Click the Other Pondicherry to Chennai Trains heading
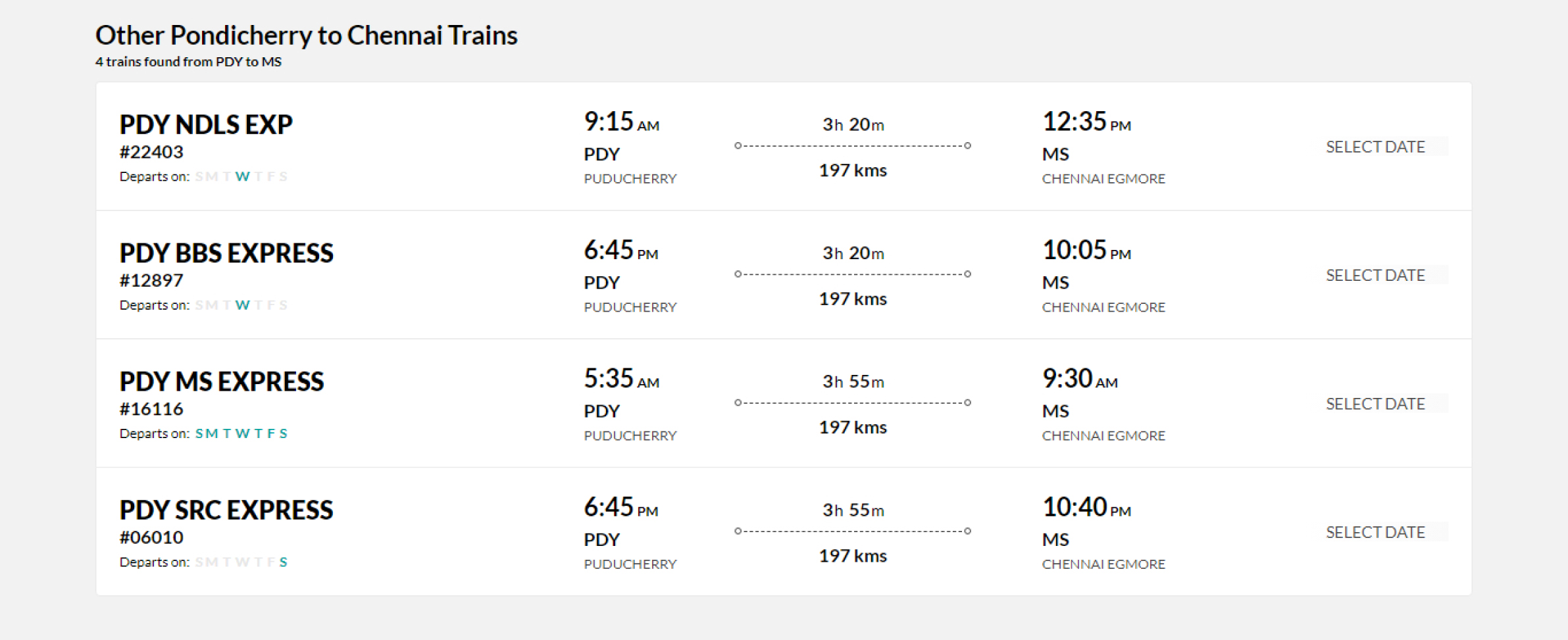 pos(307,35)
